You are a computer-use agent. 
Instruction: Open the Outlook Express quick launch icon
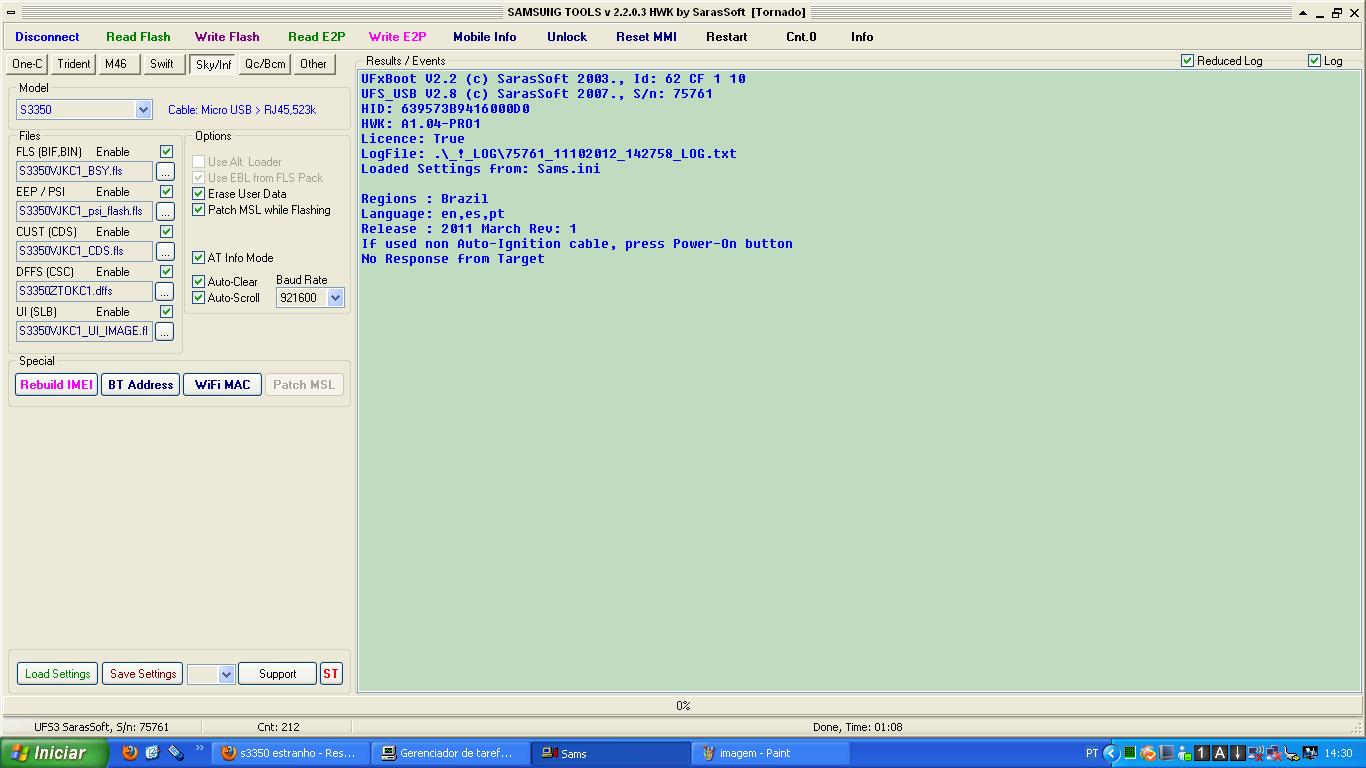coord(152,753)
